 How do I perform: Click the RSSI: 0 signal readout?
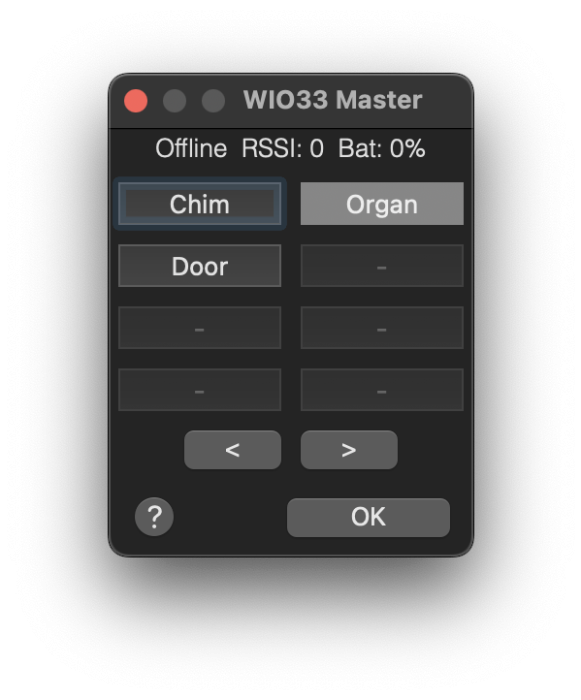point(282,148)
